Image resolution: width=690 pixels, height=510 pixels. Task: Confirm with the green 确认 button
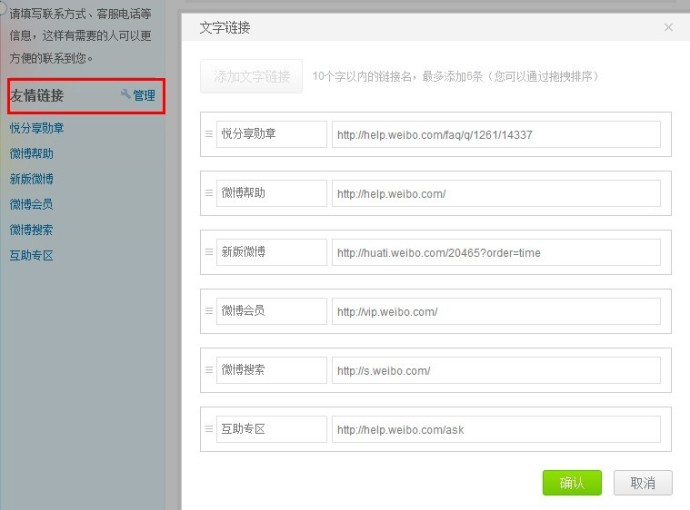(572, 483)
